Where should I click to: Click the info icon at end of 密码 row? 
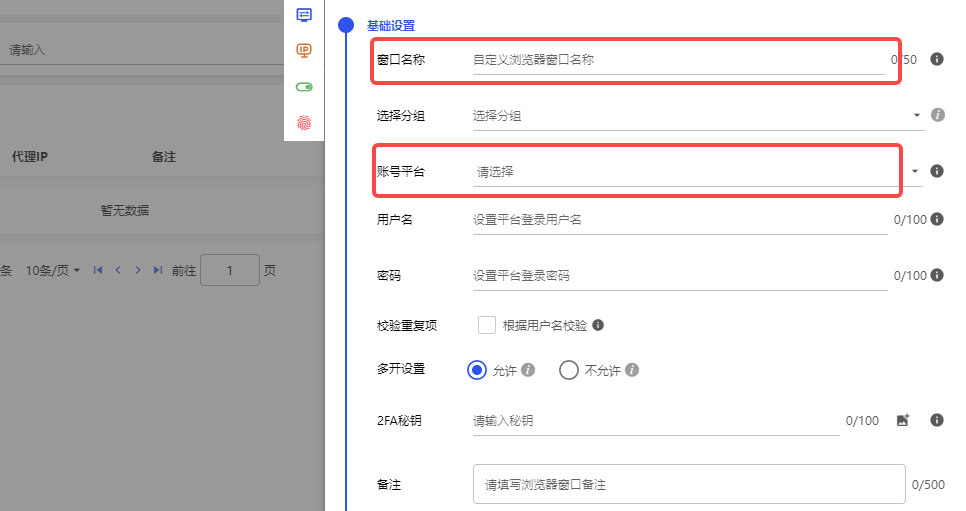coord(937,275)
